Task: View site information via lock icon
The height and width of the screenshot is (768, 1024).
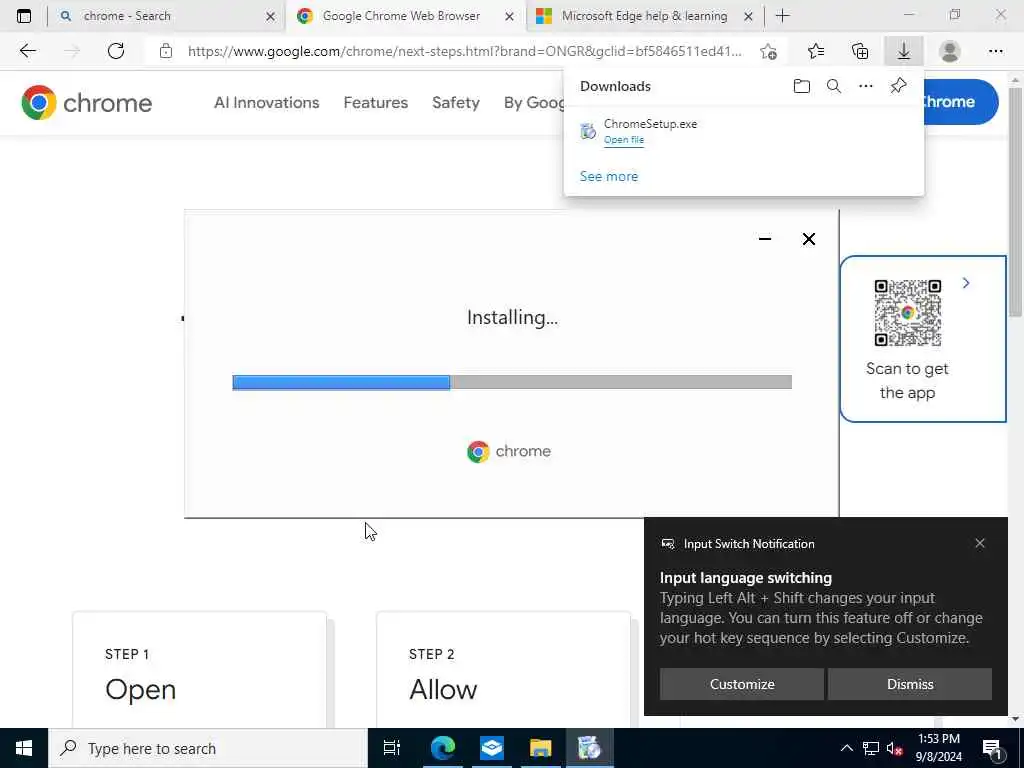Action: click(x=166, y=51)
